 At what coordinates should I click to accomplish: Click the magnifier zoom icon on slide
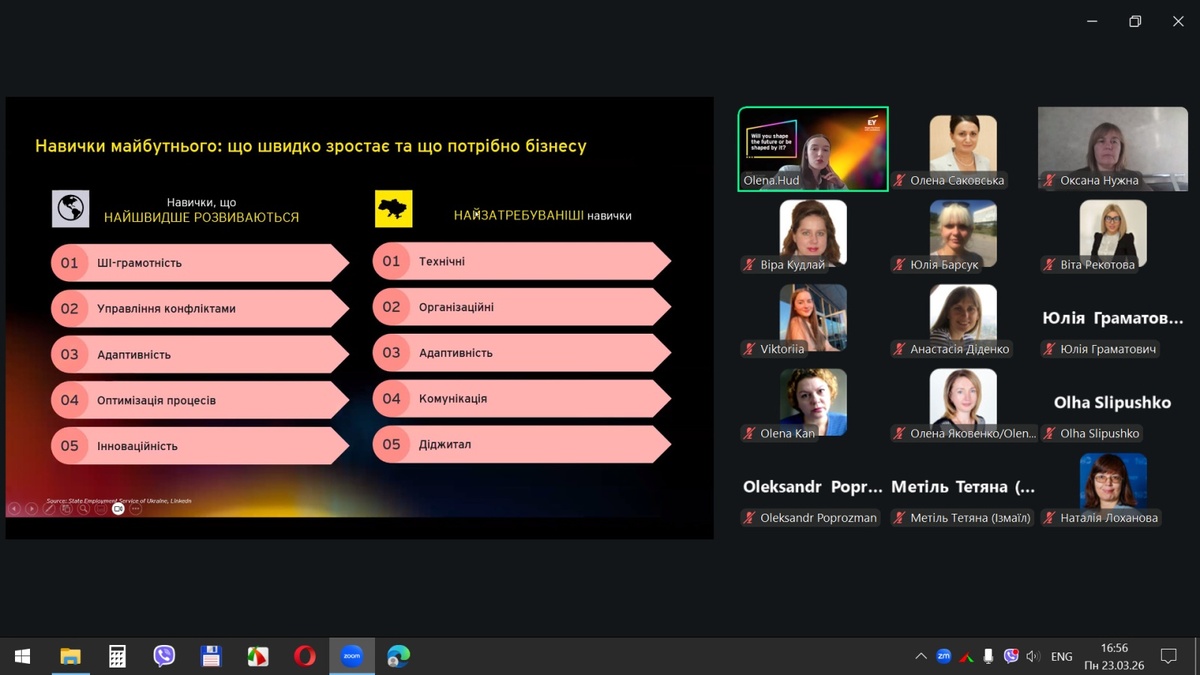[x=84, y=509]
